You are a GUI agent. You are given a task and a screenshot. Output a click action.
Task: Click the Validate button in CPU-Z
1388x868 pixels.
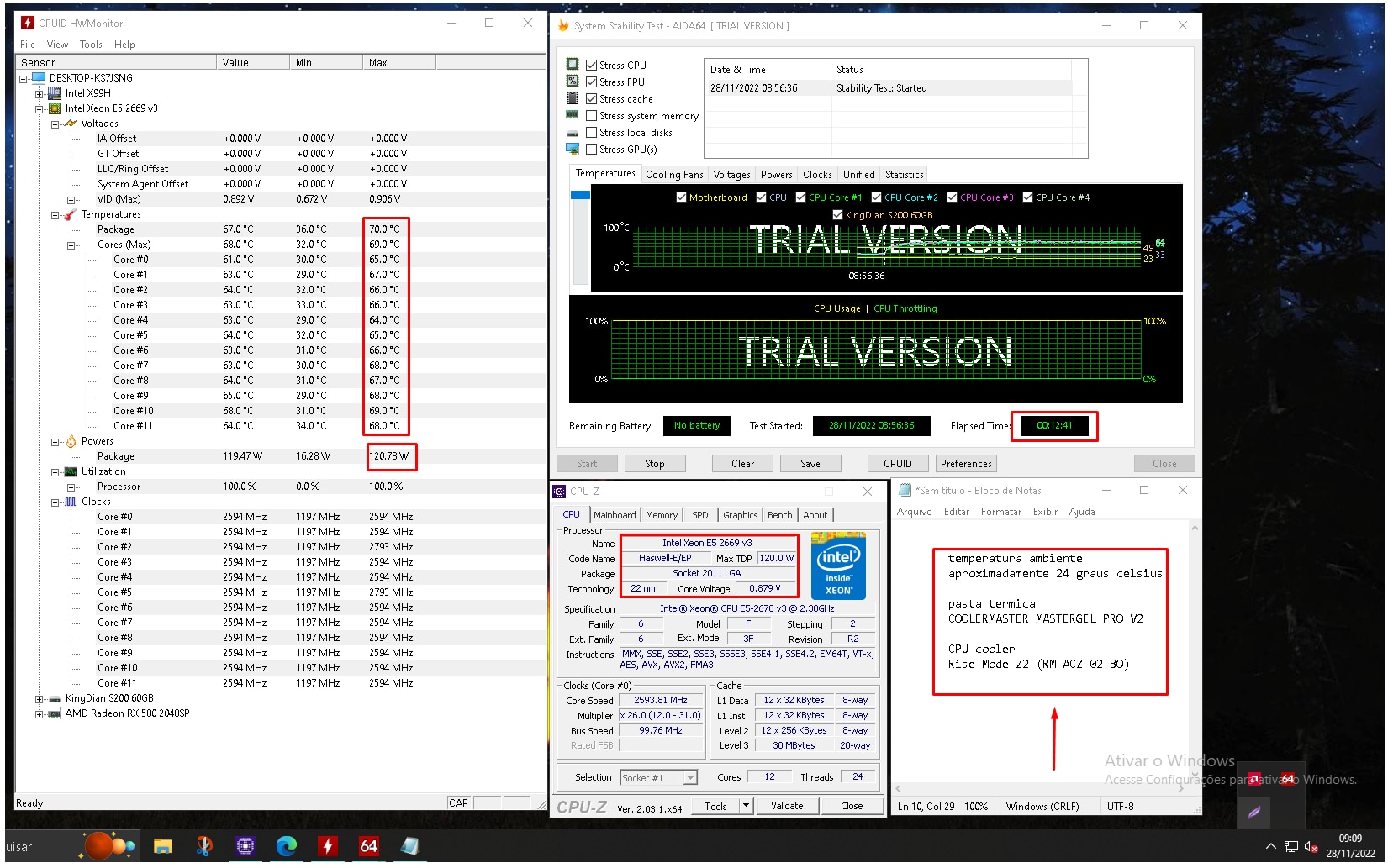787,806
